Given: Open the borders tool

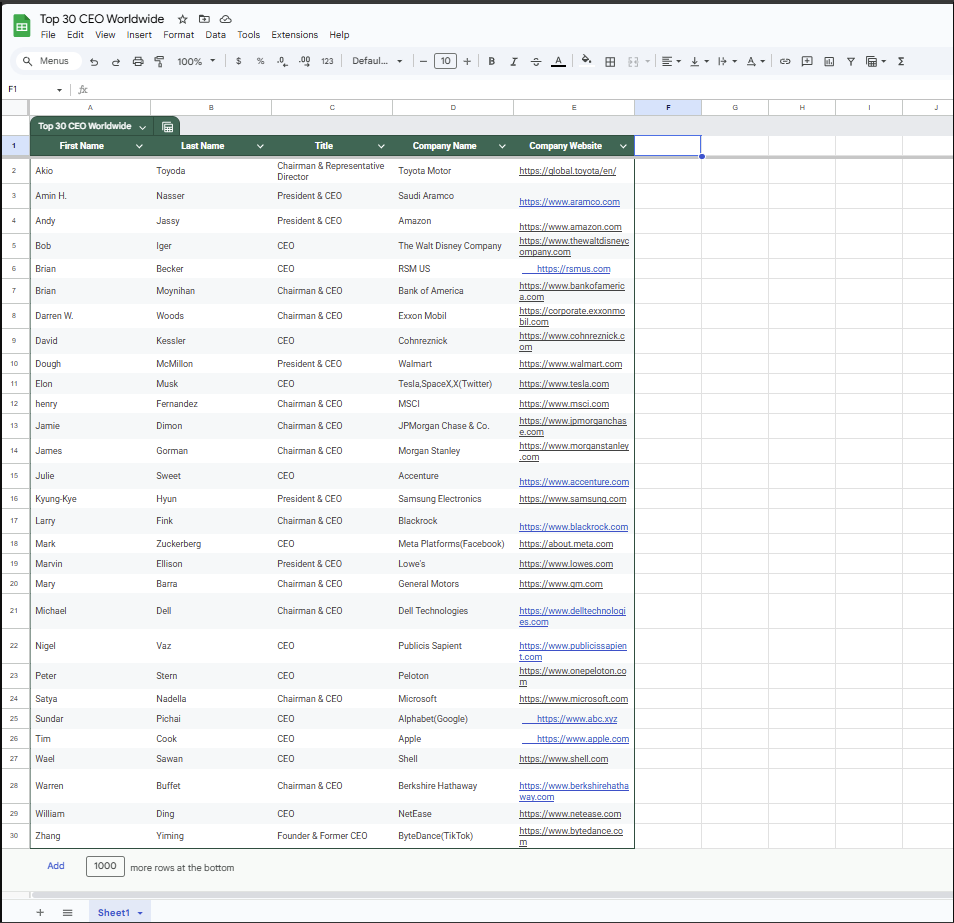Looking at the screenshot, I should [610, 61].
